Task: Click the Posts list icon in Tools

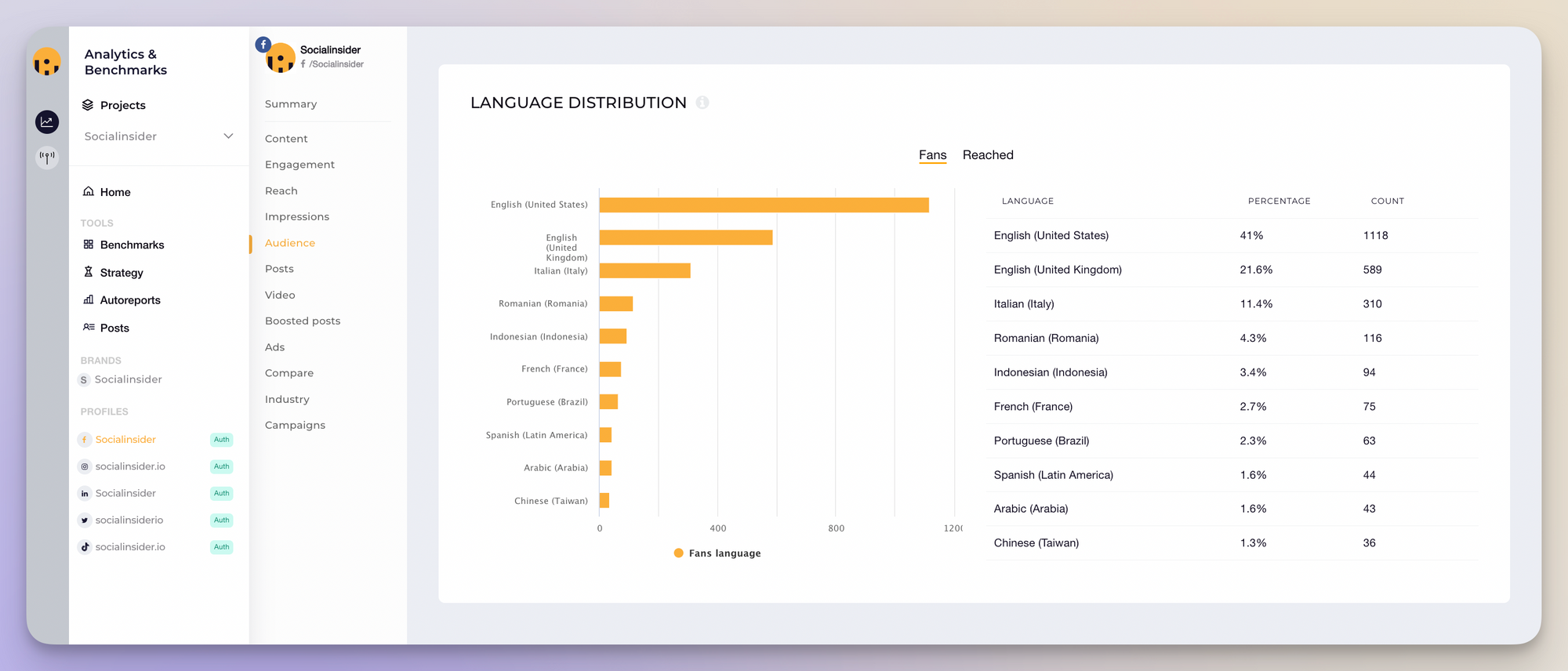Action: tap(89, 327)
